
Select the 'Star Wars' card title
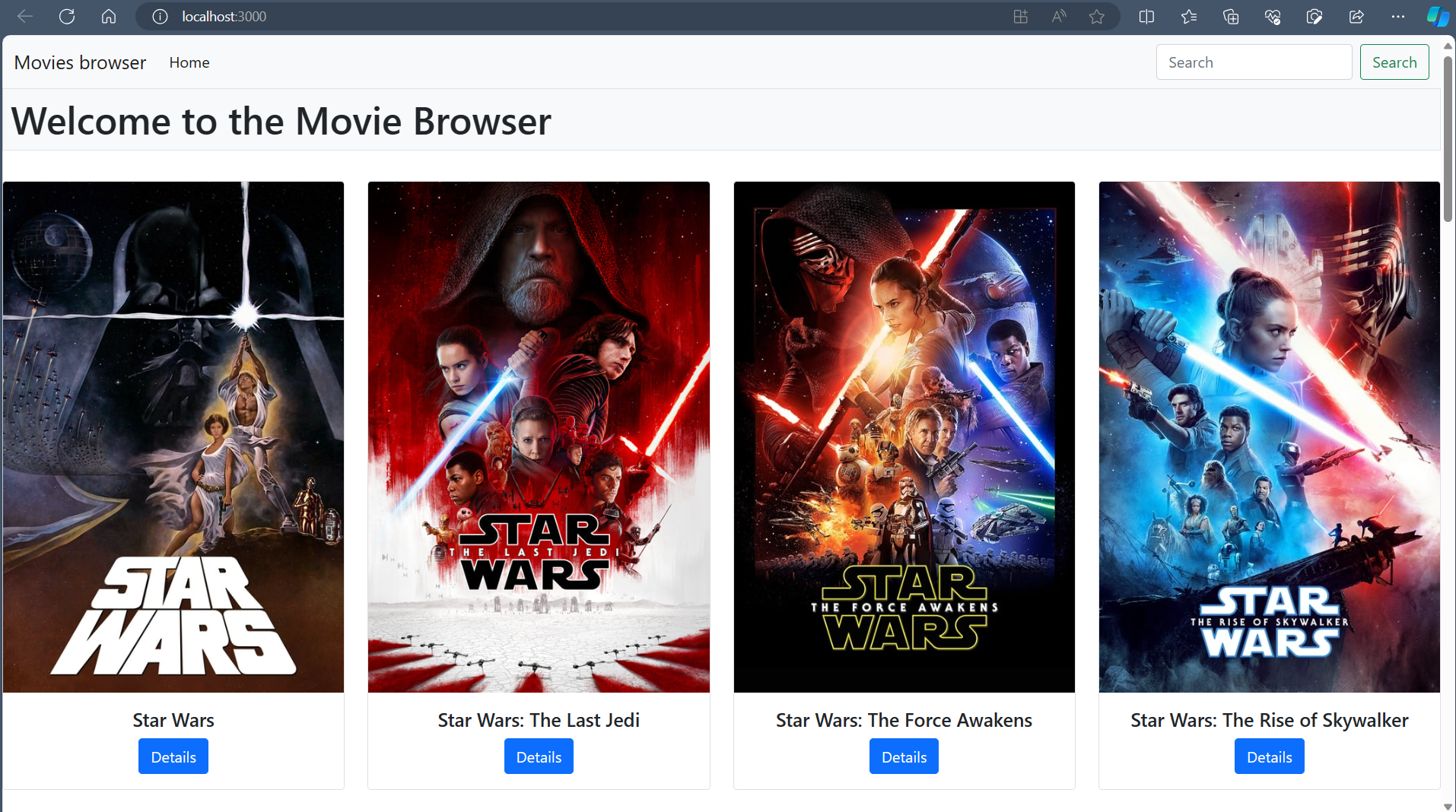pyautogui.click(x=173, y=720)
